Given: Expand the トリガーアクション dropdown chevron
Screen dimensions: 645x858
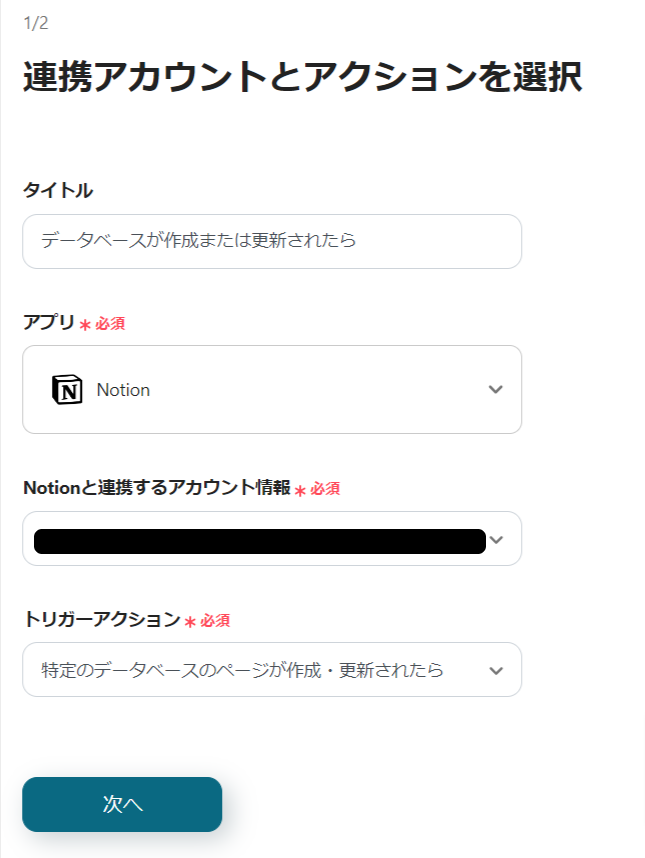Looking at the screenshot, I should tap(496, 670).
